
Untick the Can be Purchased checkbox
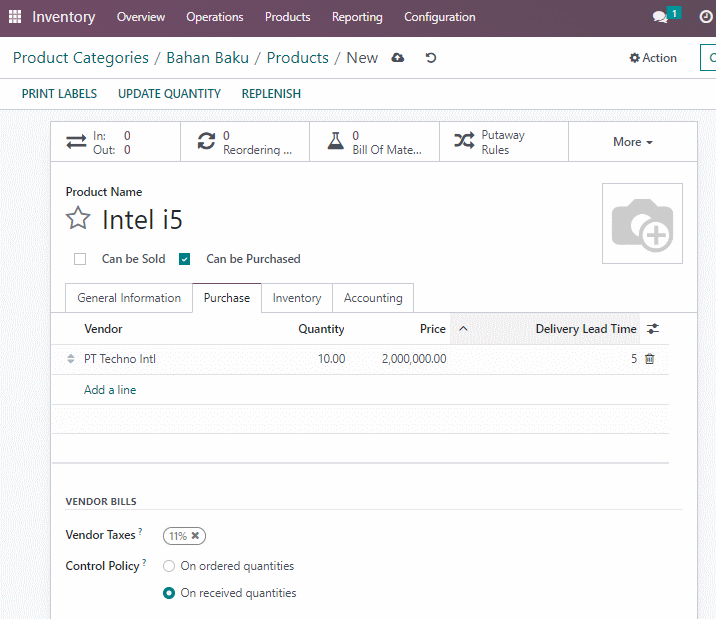pos(184,259)
